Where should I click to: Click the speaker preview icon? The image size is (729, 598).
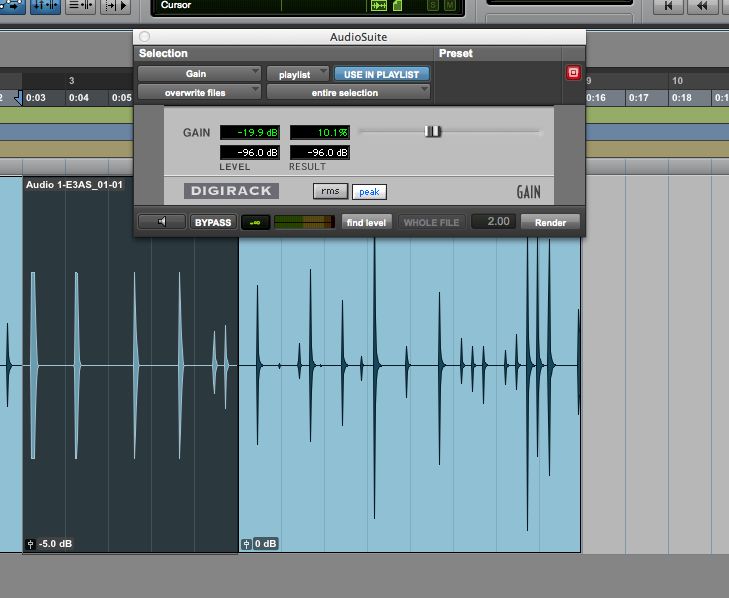coord(162,222)
